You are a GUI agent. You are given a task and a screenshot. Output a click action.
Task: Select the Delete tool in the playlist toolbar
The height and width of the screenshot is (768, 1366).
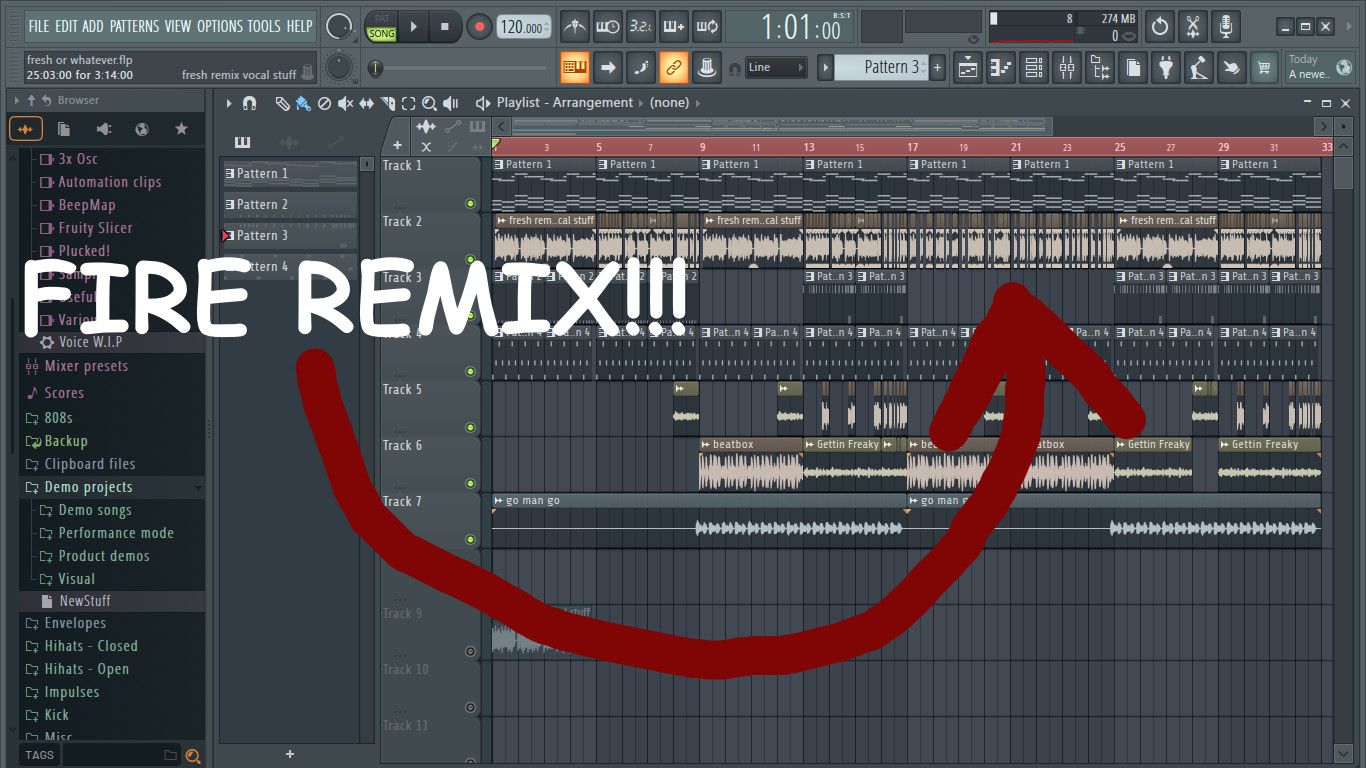tap(325, 102)
